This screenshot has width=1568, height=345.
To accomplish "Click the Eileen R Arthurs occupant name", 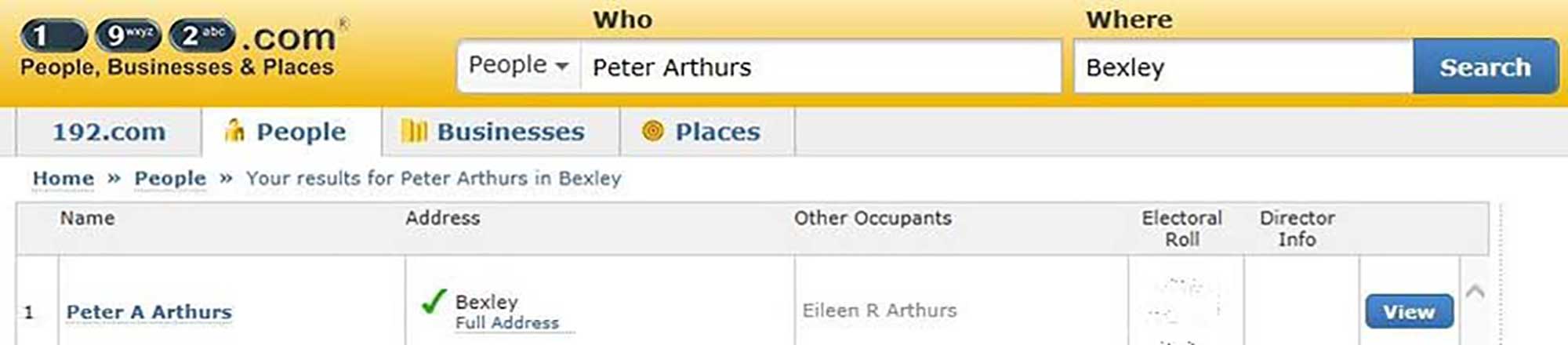I will 879,310.
